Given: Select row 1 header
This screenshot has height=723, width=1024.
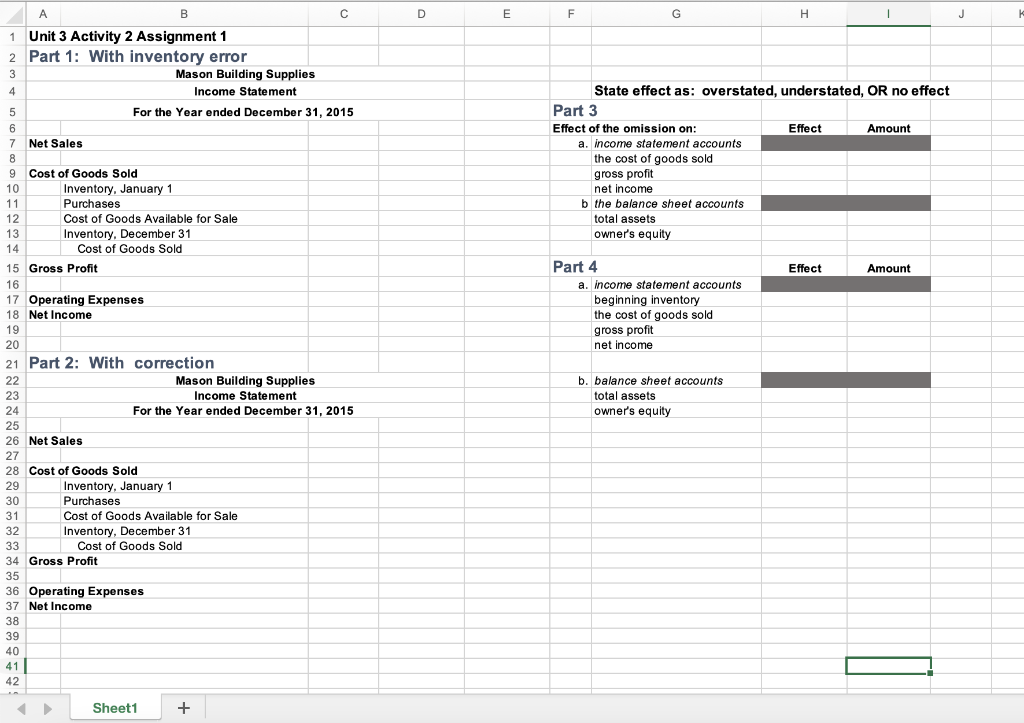Looking at the screenshot, I should [12, 37].
